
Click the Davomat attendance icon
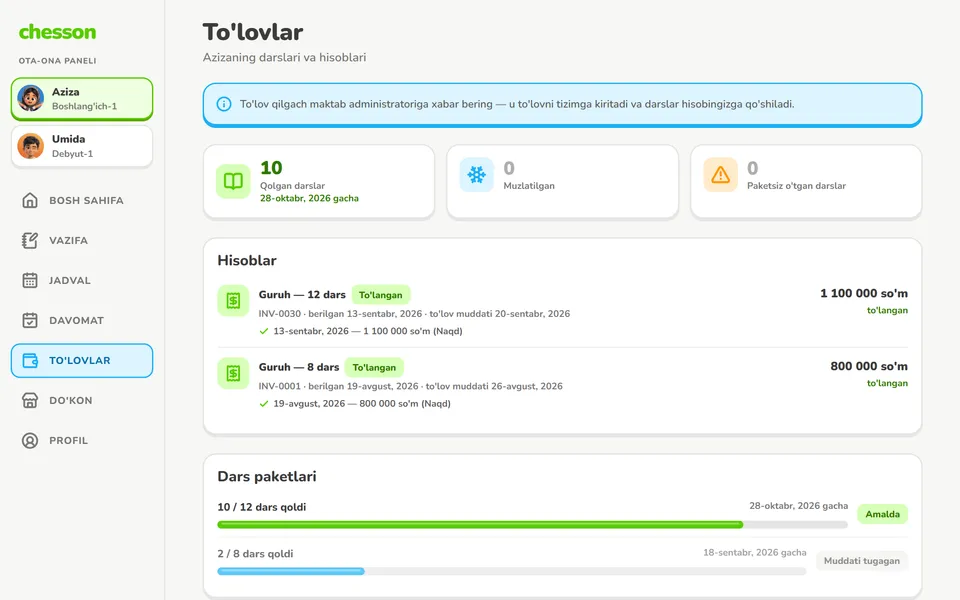(x=30, y=320)
